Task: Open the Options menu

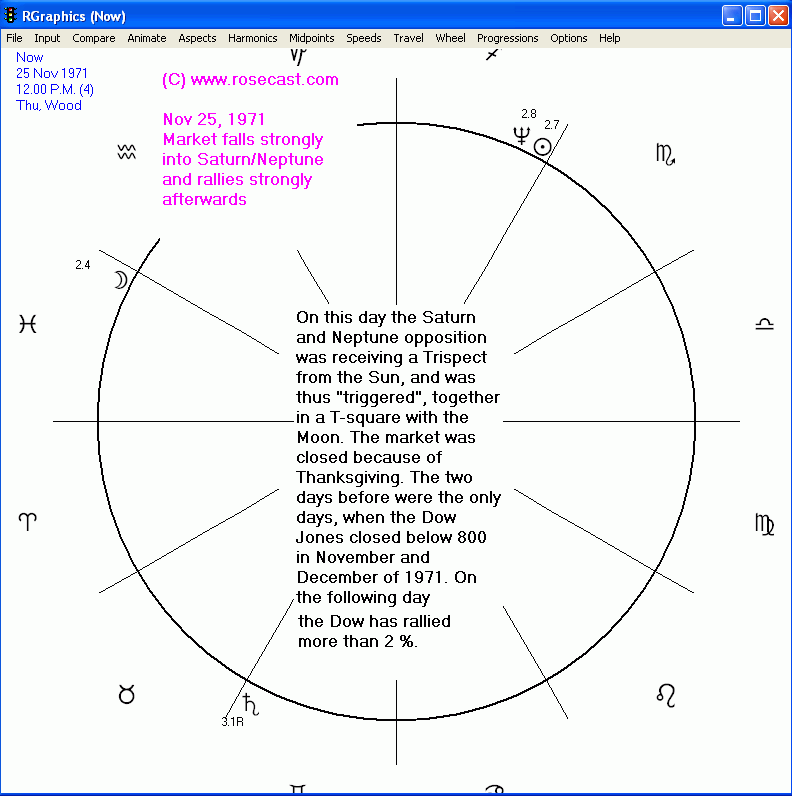Action: (x=569, y=38)
